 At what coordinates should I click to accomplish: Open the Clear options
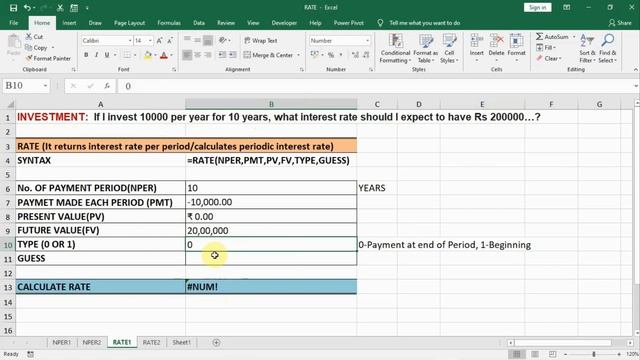pos(549,58)
